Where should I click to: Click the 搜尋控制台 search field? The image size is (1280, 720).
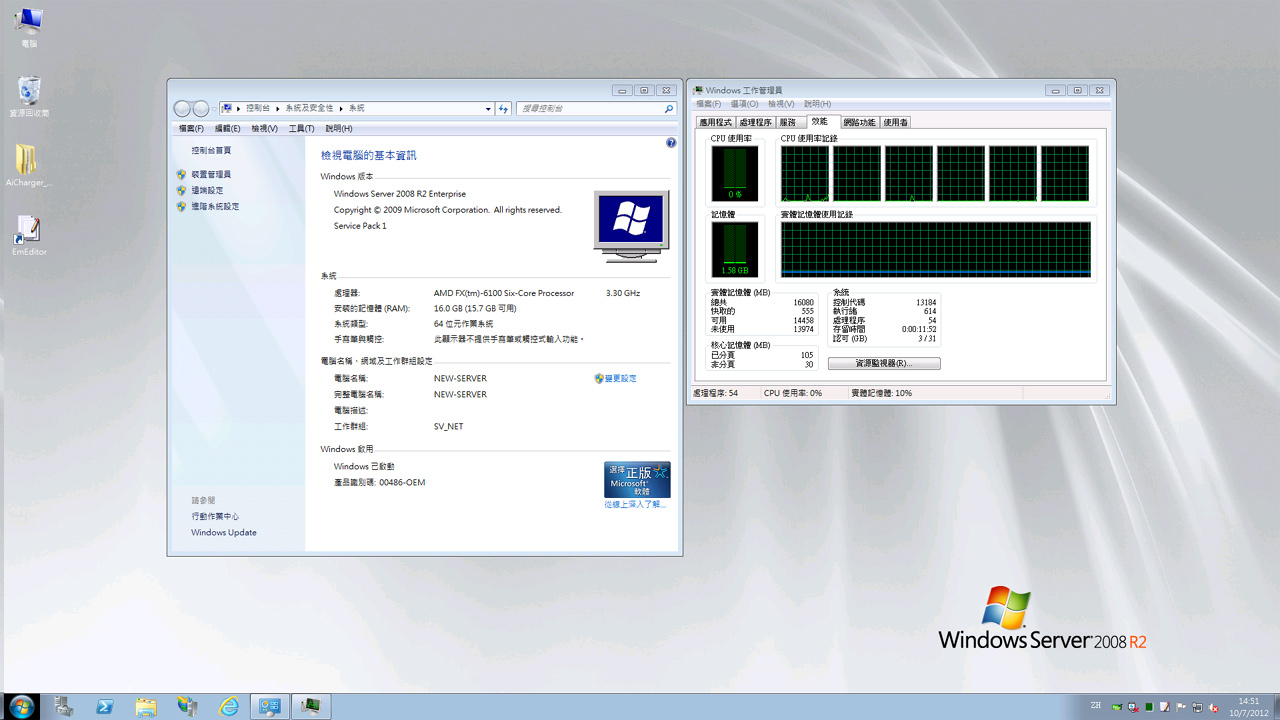(590, 108)
